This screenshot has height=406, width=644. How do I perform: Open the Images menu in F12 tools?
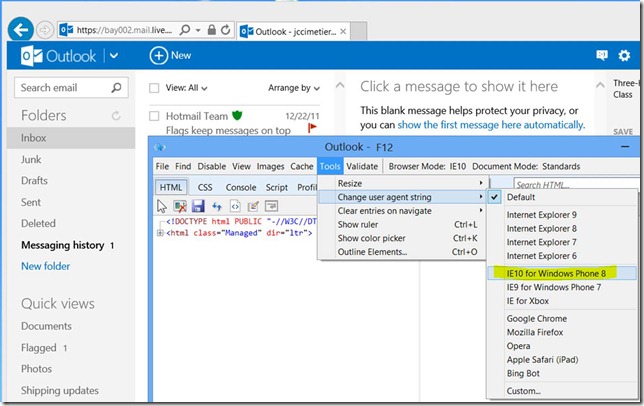(x=270, y=166)
